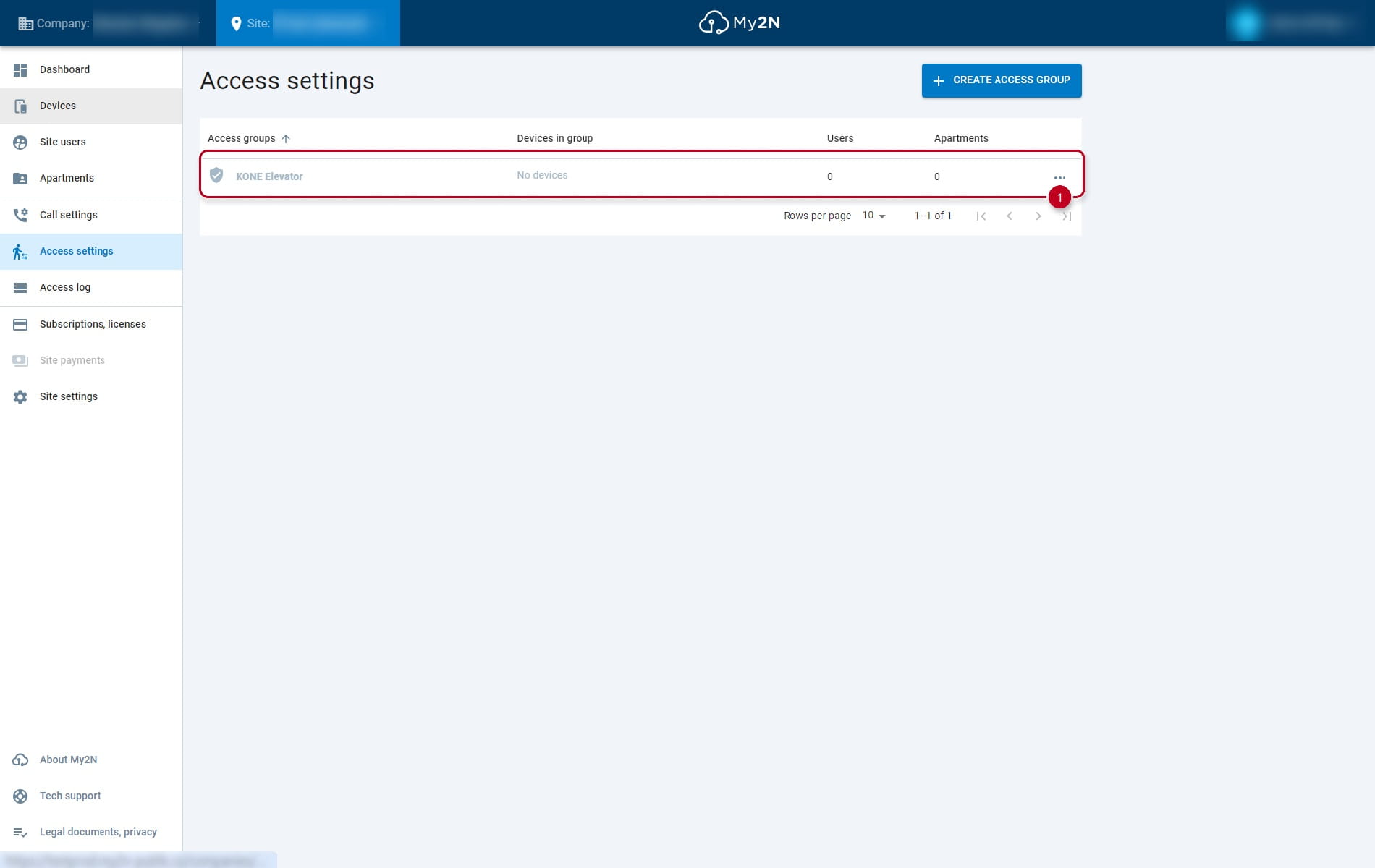Click KONE Elevator group name
Image resolution: width=1375 pixels, height=868 pixels.
coord(269,176)
